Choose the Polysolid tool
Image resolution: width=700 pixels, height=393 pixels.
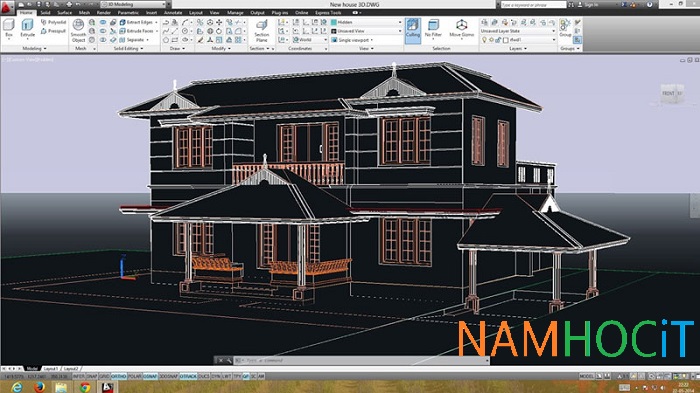[x=53, y=22]
